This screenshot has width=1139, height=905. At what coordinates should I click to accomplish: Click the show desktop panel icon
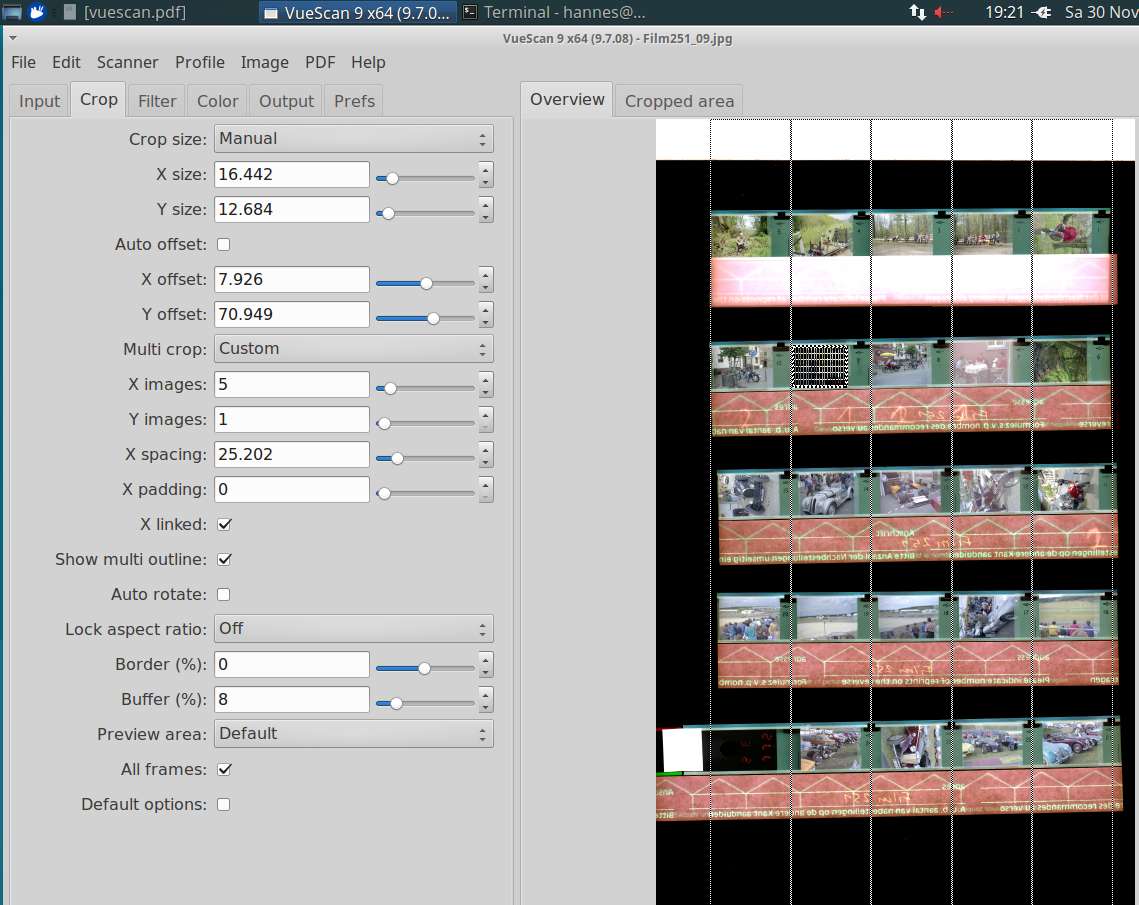click(12, 12)
